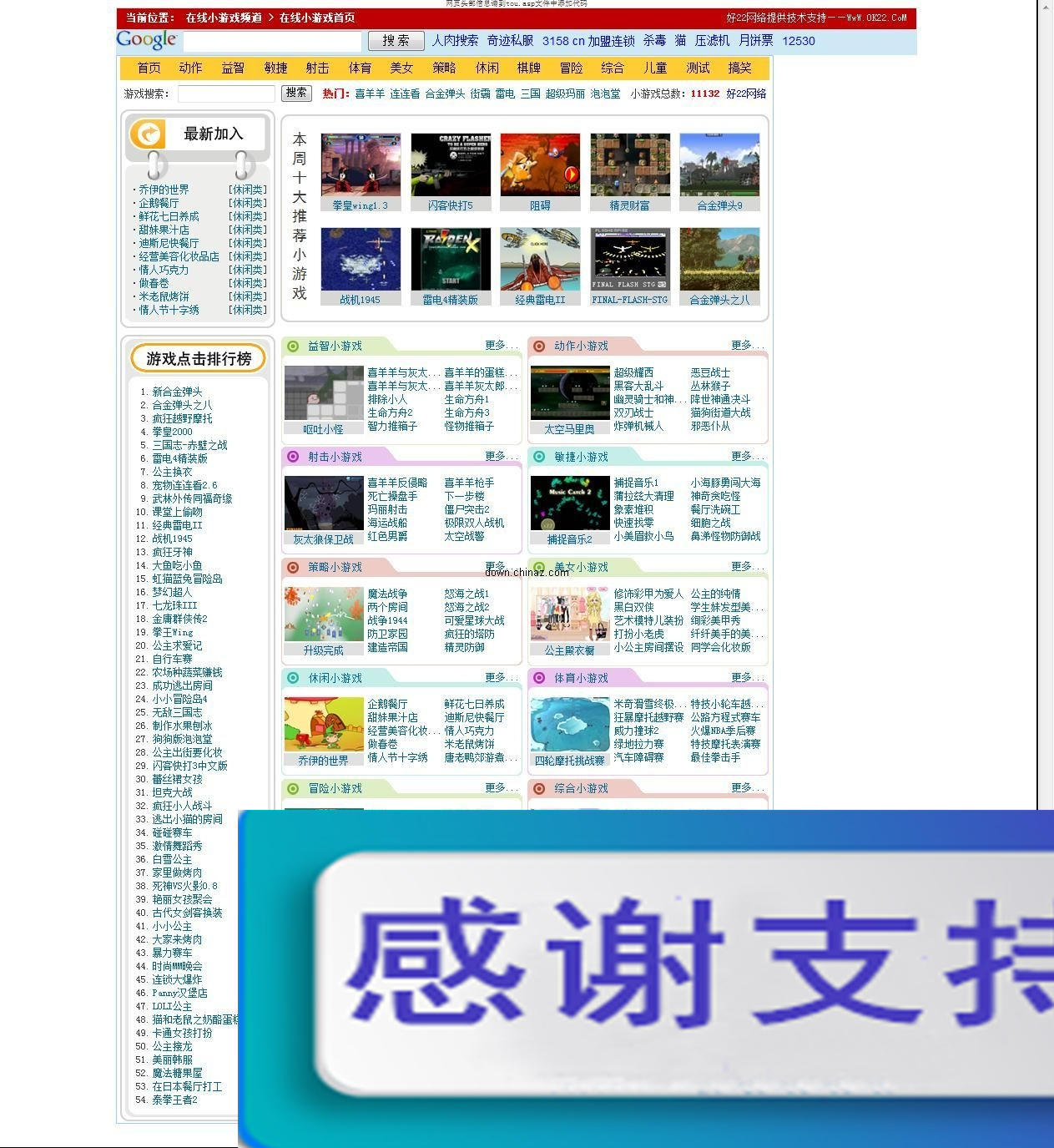1054x1148 pixels.
Task: Open the FINAL-FLASH-STG game thumbnail
Action: point(630,259)
